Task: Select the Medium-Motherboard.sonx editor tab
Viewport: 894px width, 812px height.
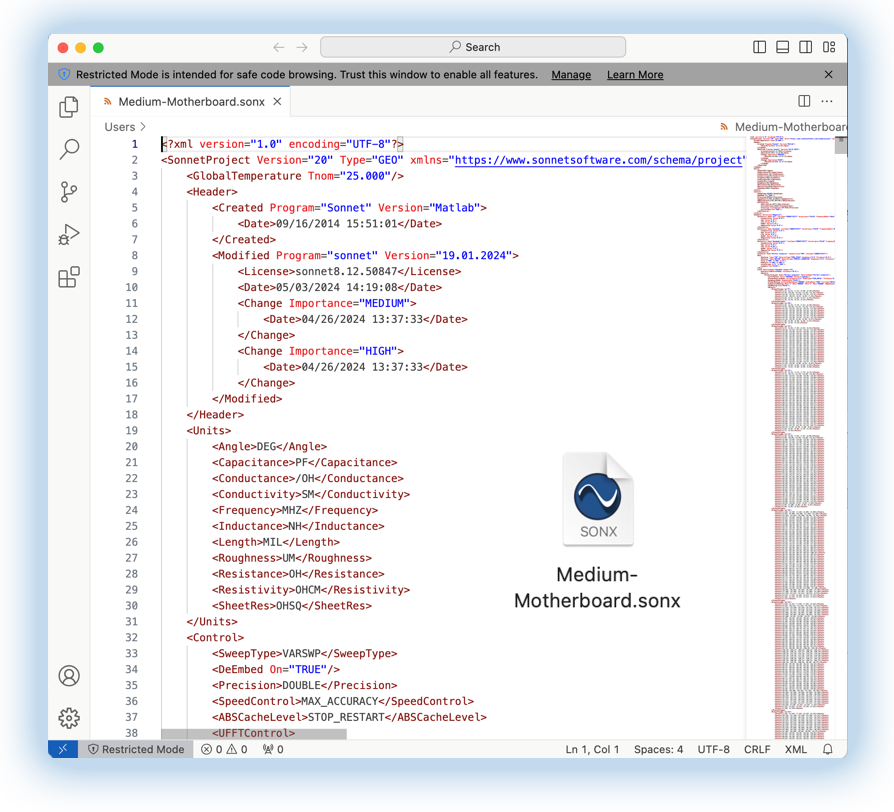Action: point(191,101)
